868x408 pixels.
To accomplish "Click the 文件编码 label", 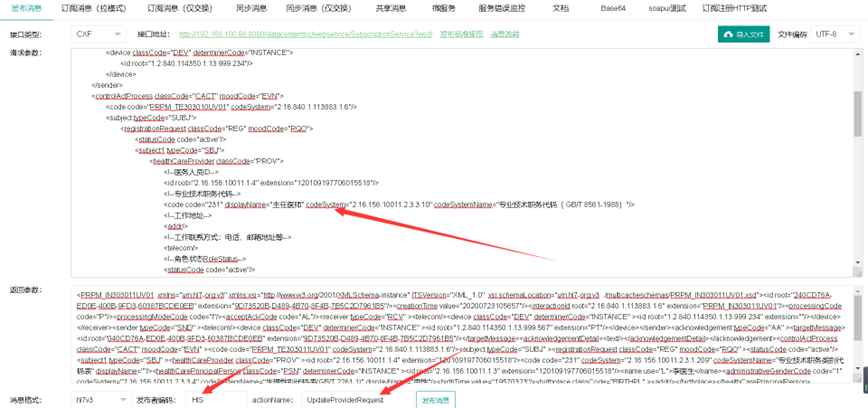I will point(793,34).
